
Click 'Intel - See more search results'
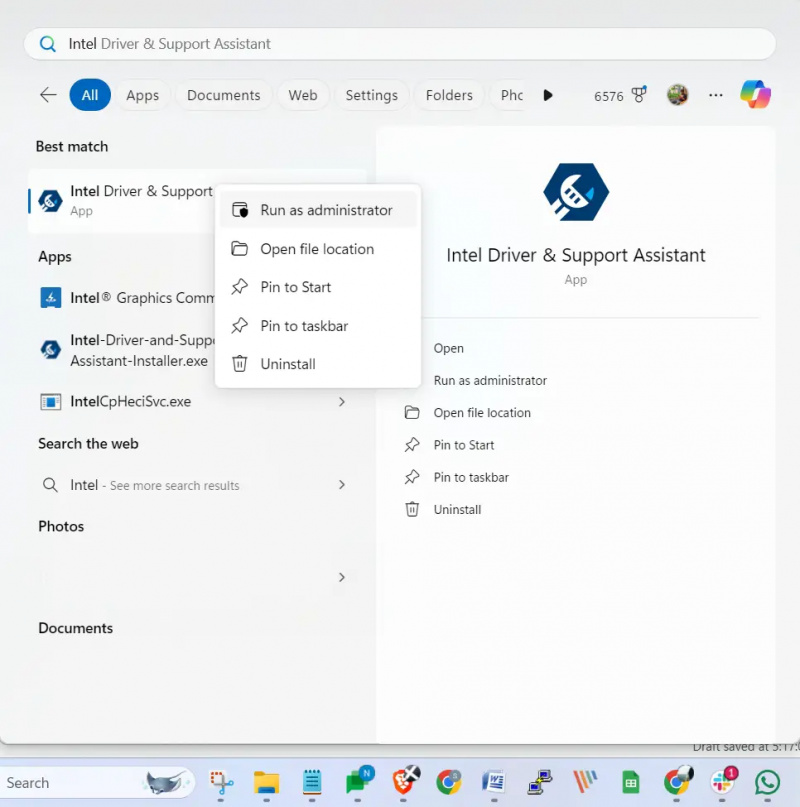154,485
